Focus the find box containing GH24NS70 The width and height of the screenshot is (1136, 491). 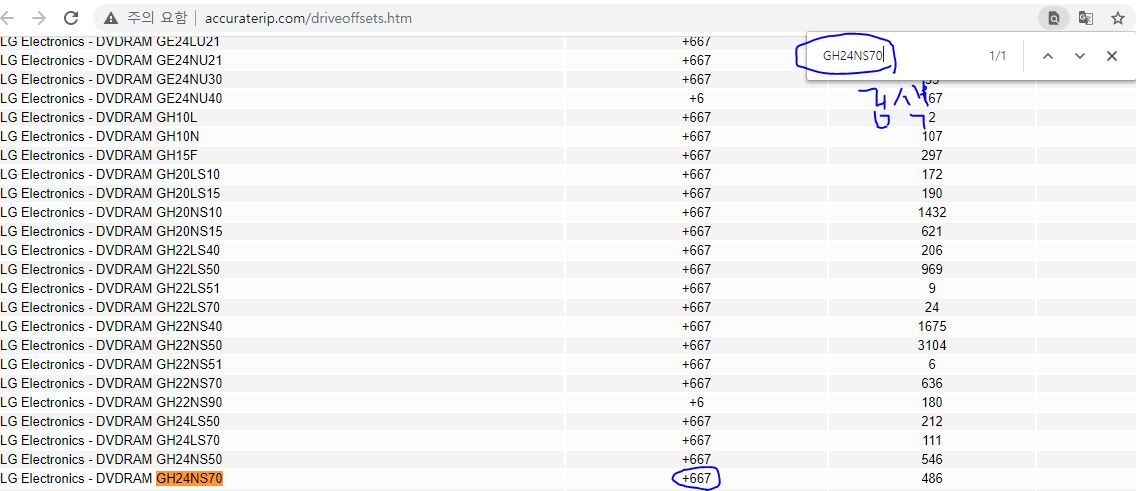[x=898, y=56]
